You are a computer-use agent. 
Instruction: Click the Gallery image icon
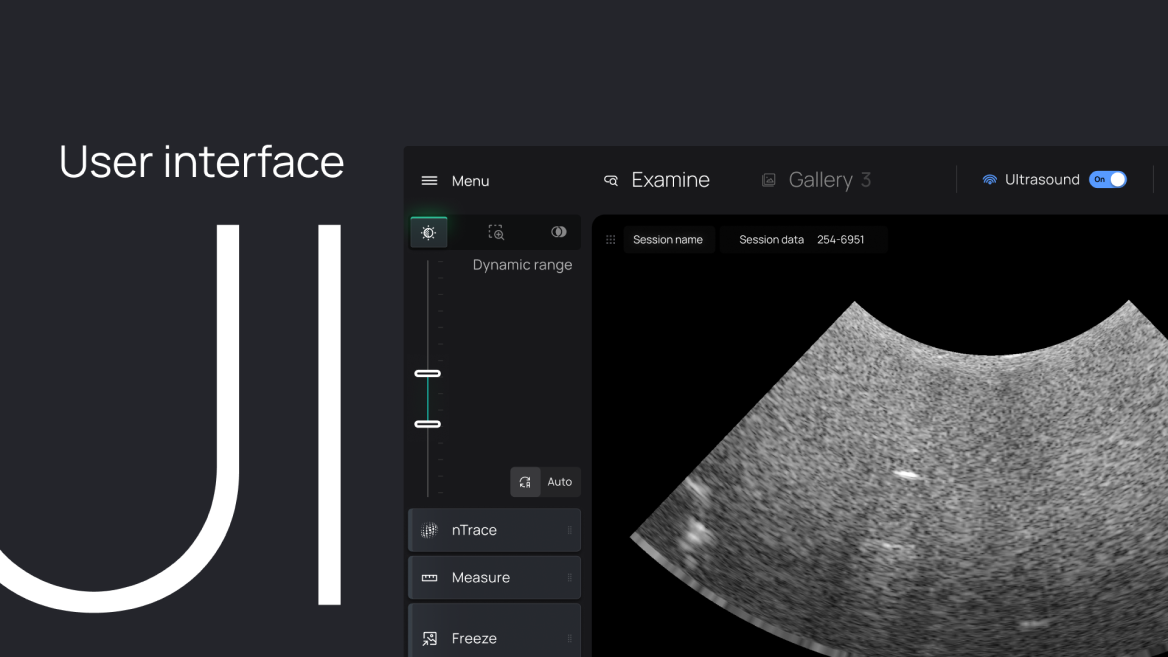(768, 179)
